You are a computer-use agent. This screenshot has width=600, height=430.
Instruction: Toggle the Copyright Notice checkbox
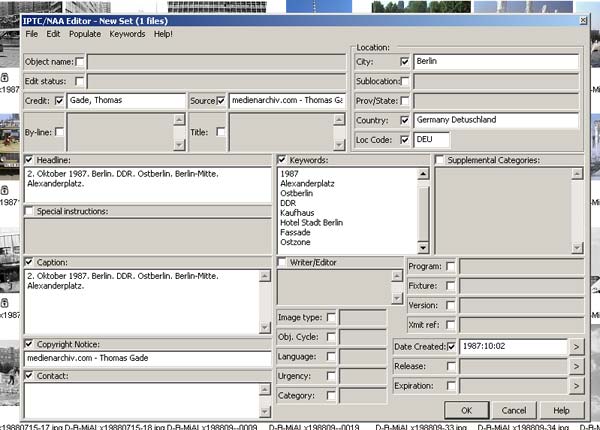point(29,343)
